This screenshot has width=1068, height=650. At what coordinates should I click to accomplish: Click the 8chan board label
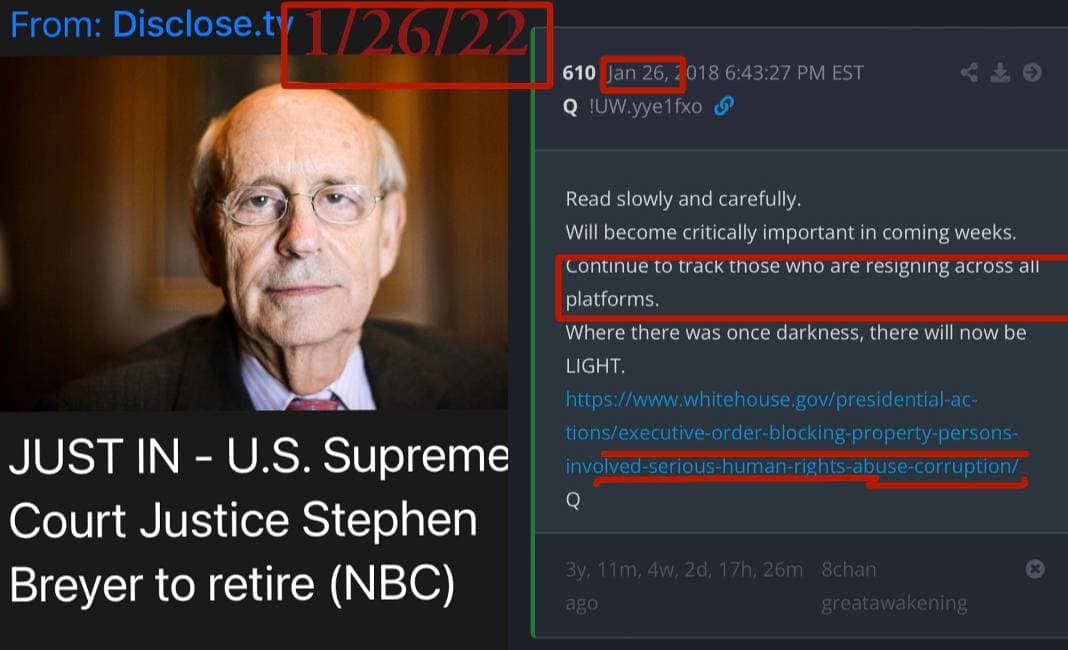(849, 570)
